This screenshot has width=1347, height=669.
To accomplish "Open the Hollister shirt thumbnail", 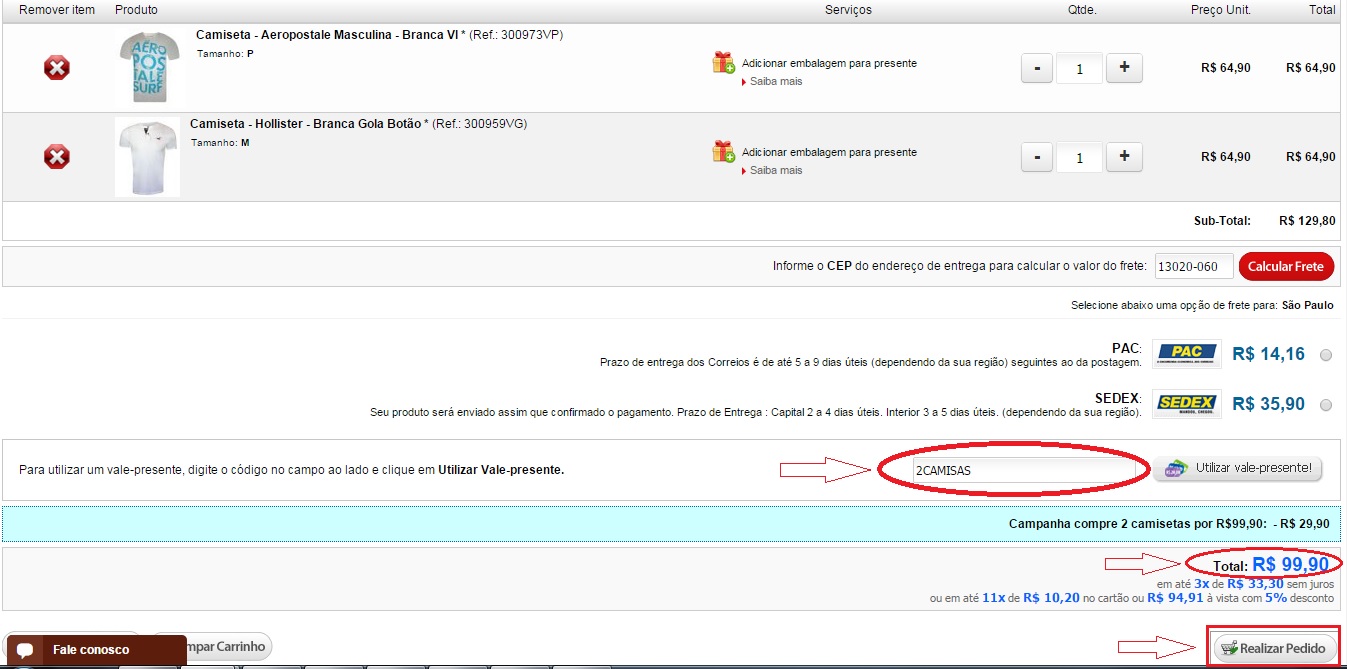I will pos(147,156).
